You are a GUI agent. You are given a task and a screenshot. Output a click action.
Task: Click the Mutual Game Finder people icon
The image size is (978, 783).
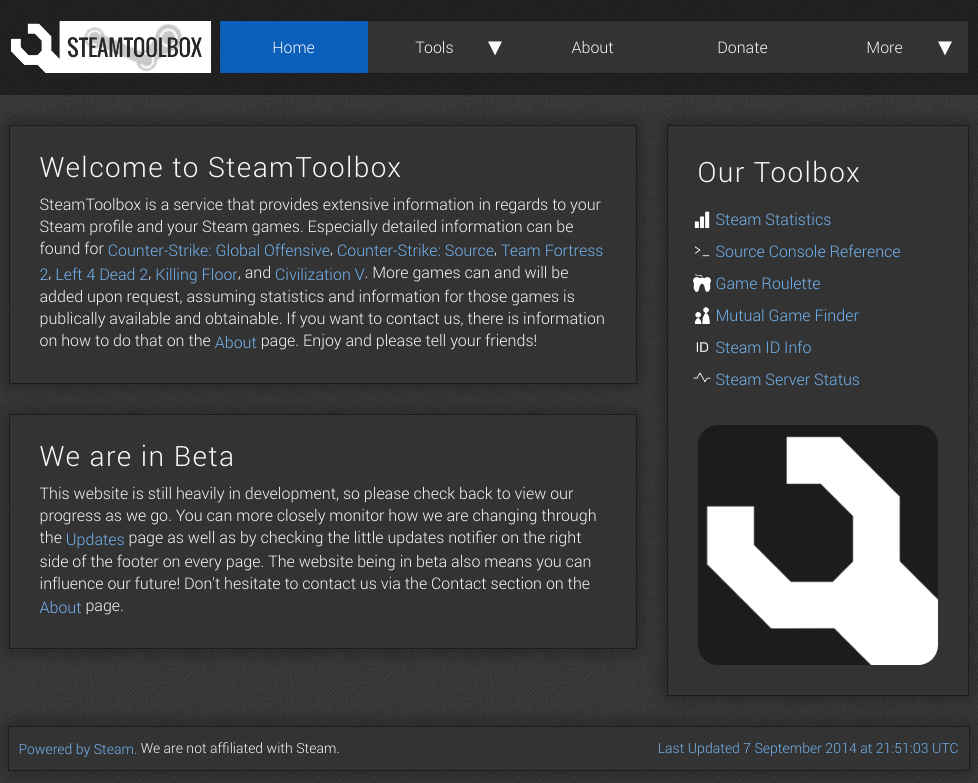[702, 316]
